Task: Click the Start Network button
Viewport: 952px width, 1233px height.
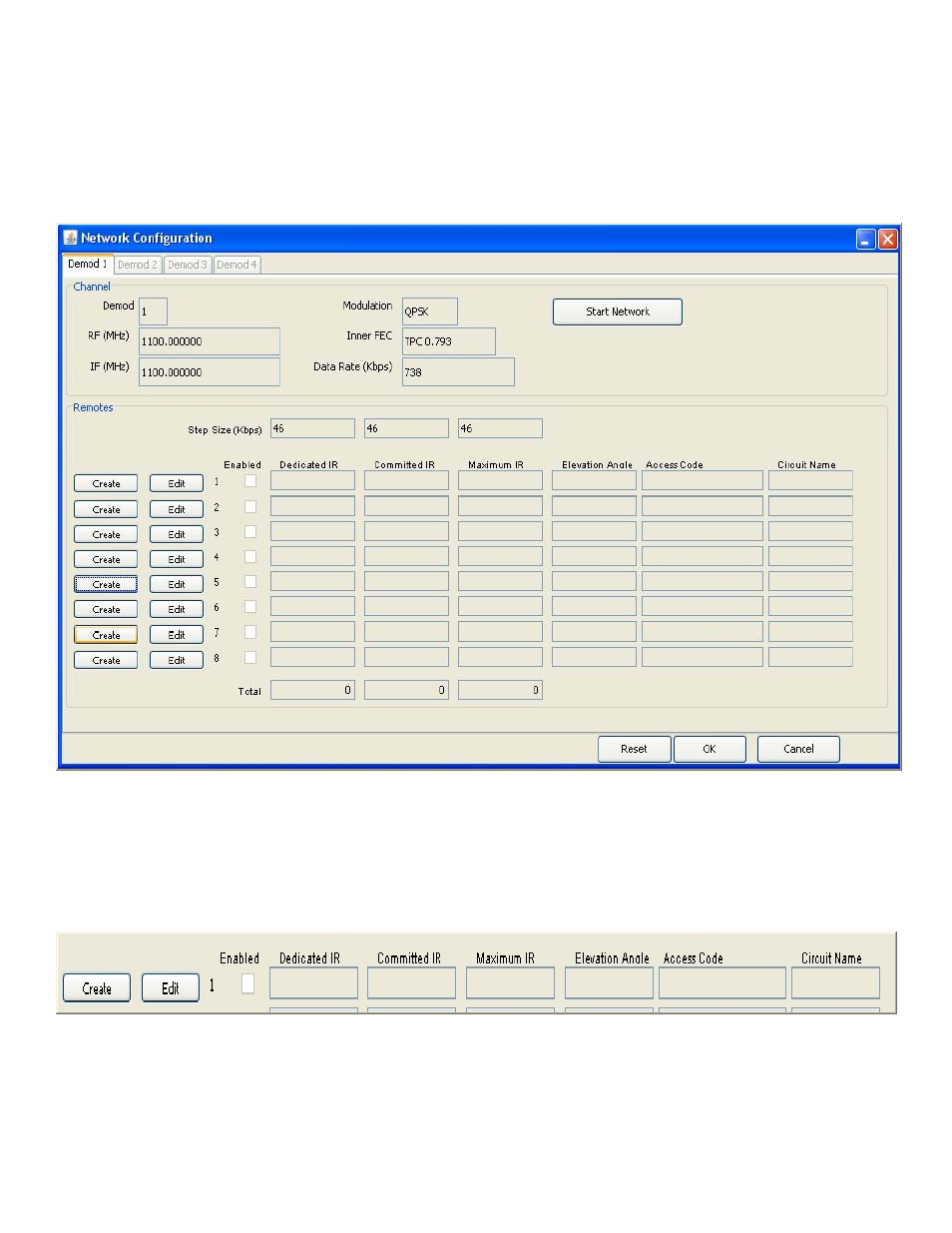Action: pyautogui.click(x=618, y=311)
